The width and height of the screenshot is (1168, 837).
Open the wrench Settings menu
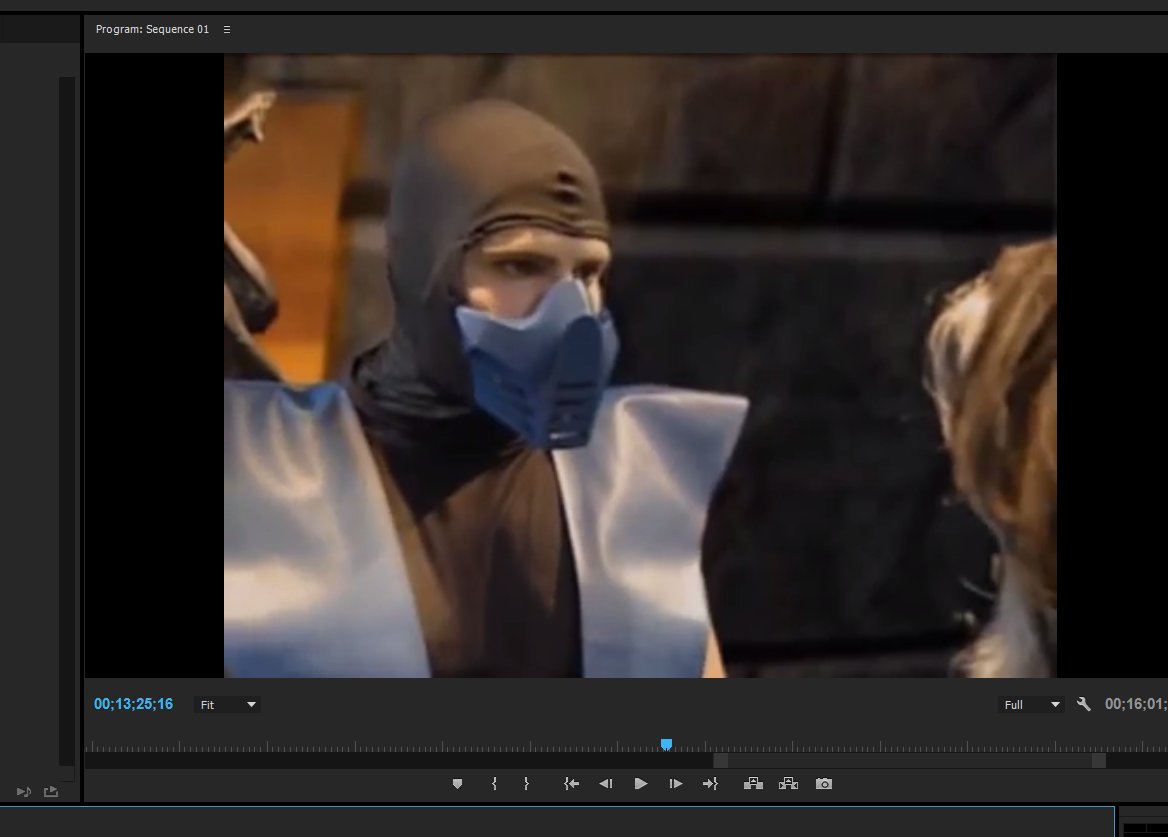point(1084,704)
